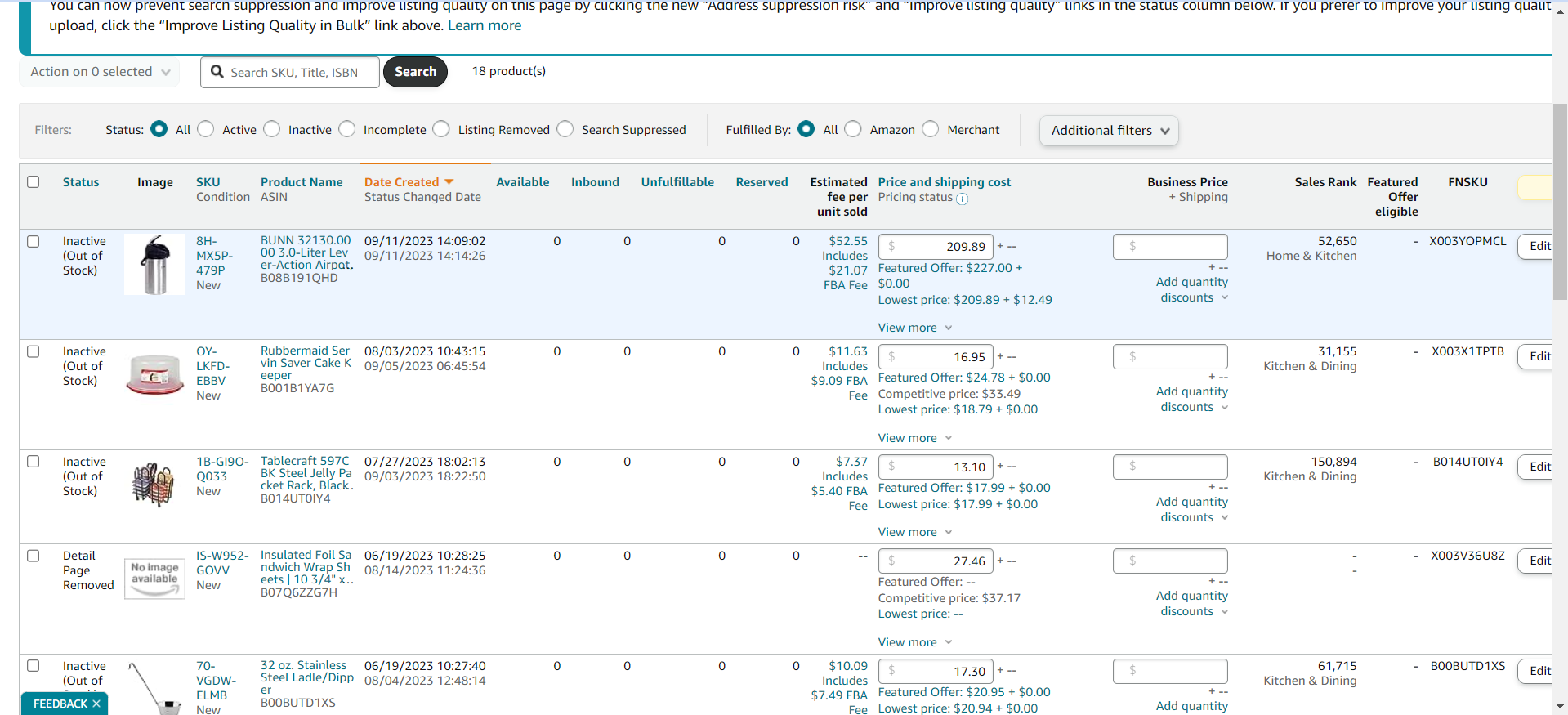Filter by Fulfilled By Amazon
Image resolution: width=1568 pixels, height=715 pixels.
pyautogui.click(x=853, y=129)
